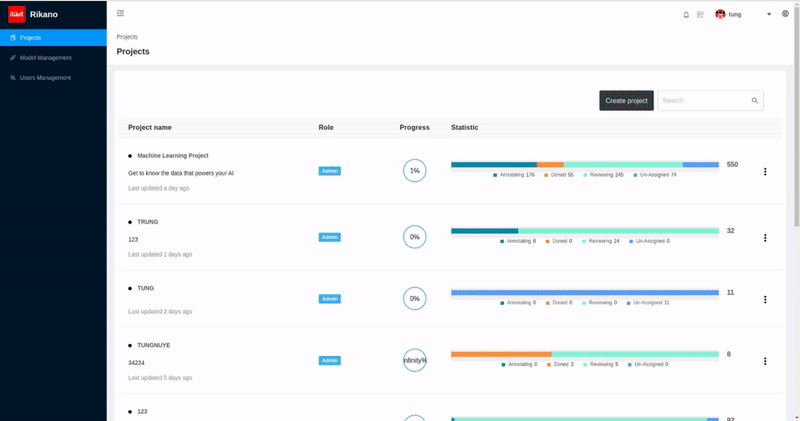Open more options for Machine Learning Project

pyautogui.click(x=765, y=171)
